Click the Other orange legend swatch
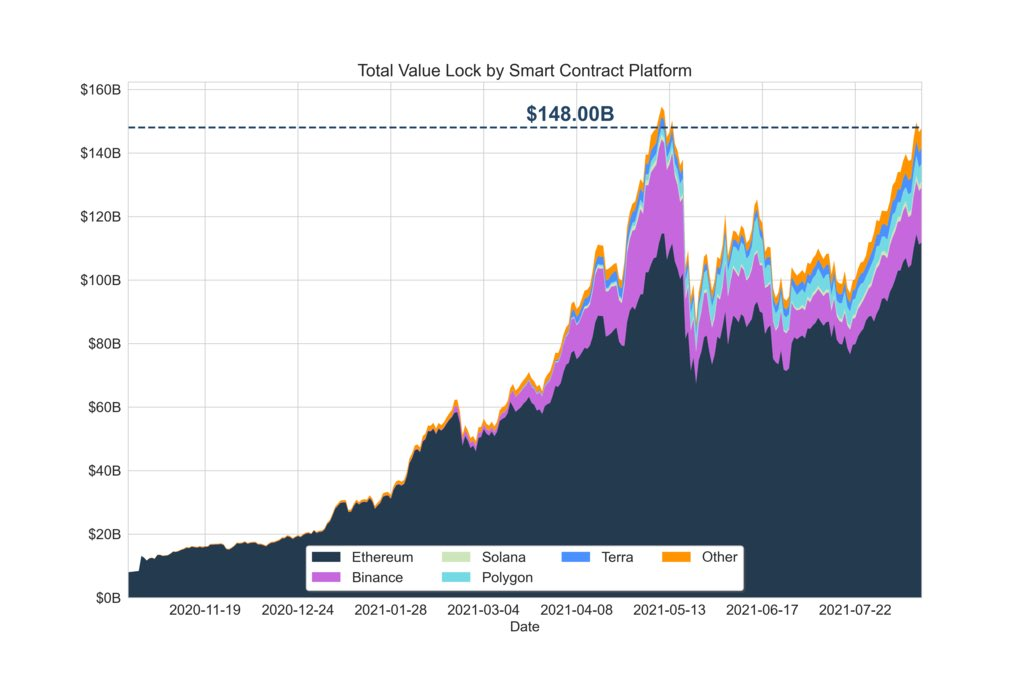1024x683 pixels. tap(676, 557)
